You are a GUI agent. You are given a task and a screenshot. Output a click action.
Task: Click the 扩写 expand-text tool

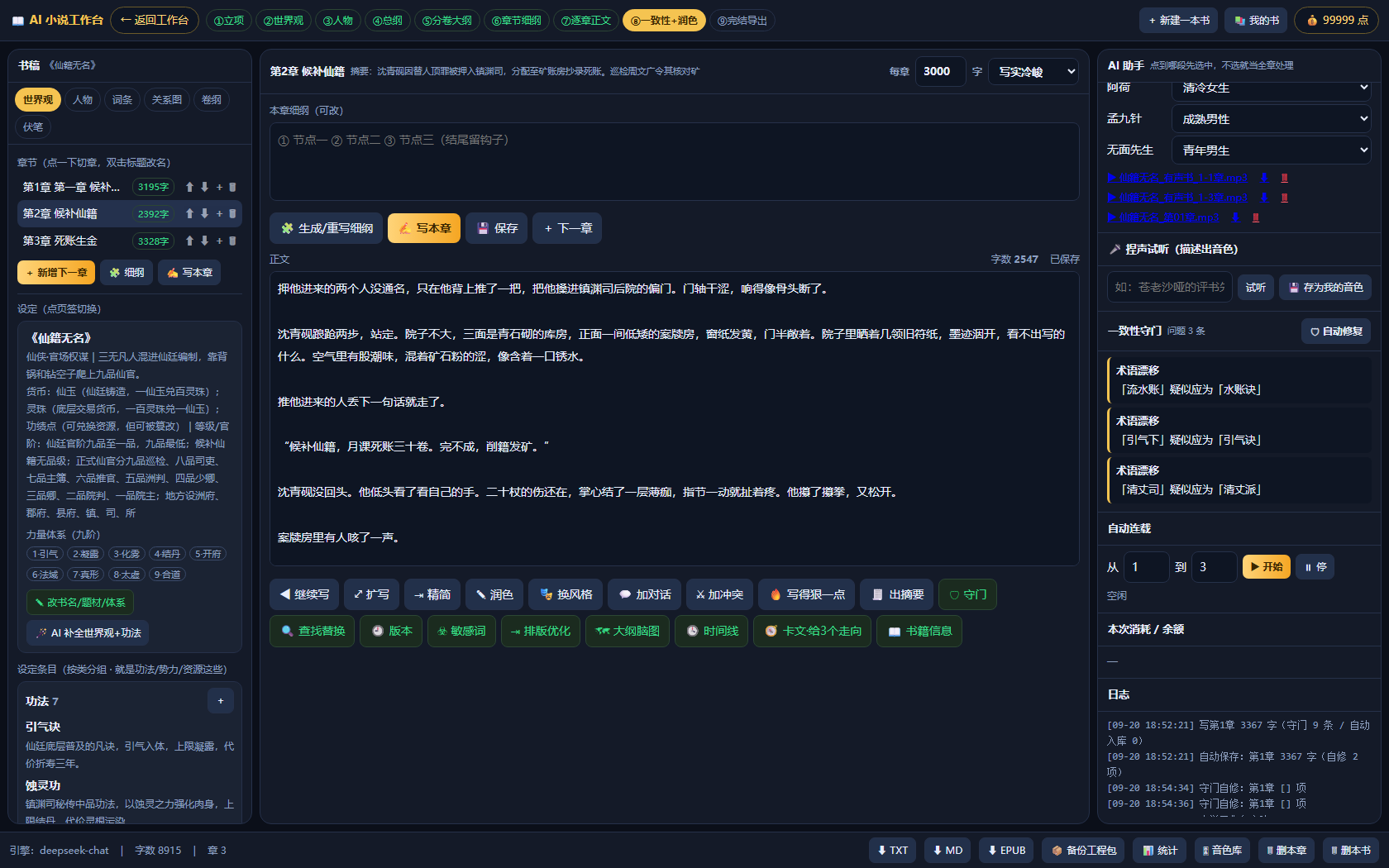371,594
